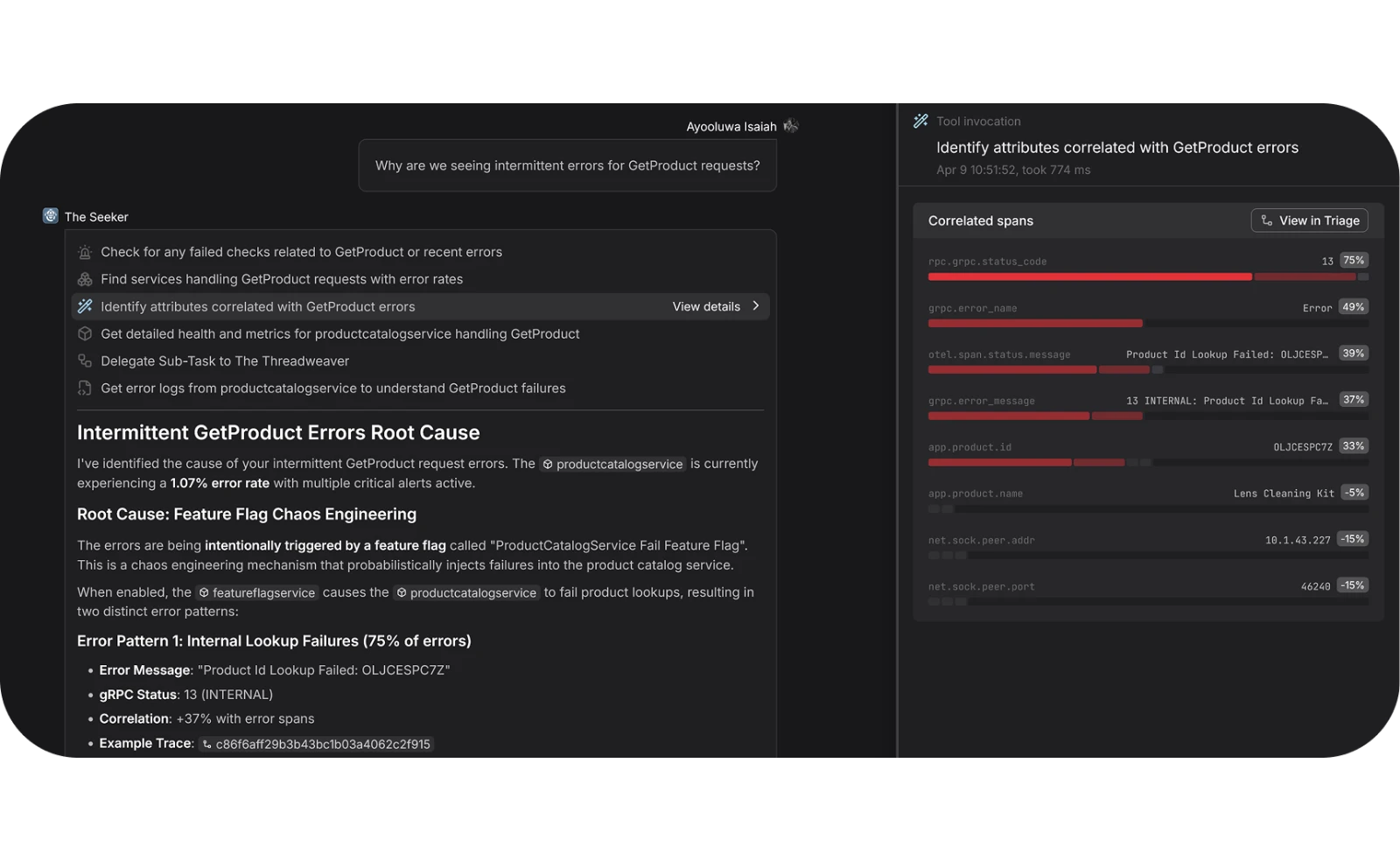
Task: Click Ayooluwa Isaiah's user avatar
Action: 791,126
